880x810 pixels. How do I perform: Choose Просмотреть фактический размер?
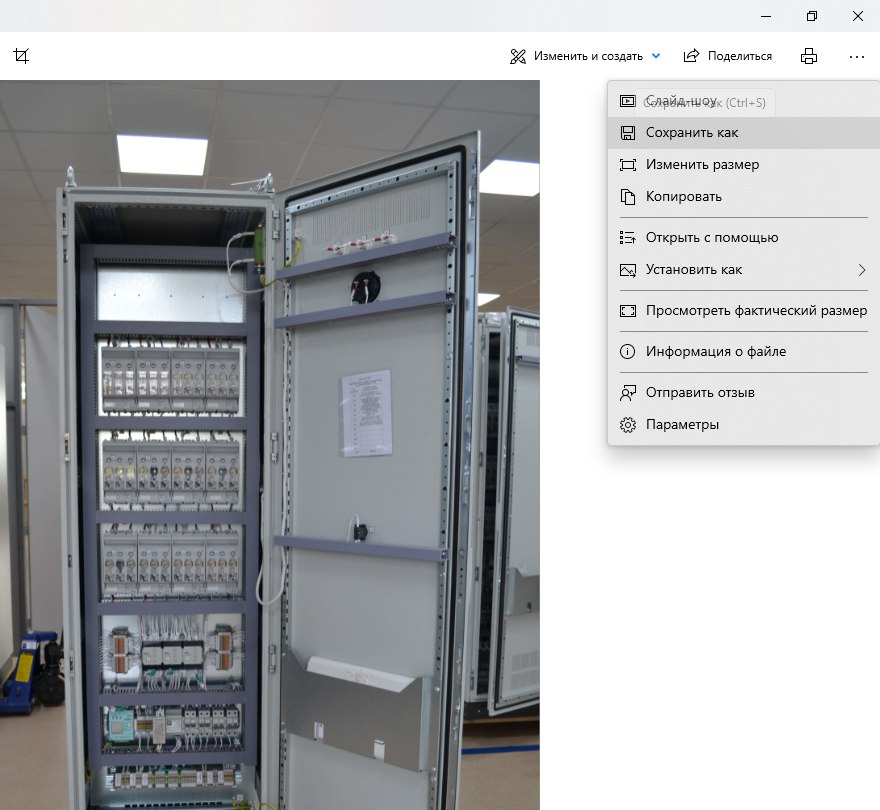[x=744, y=311]
